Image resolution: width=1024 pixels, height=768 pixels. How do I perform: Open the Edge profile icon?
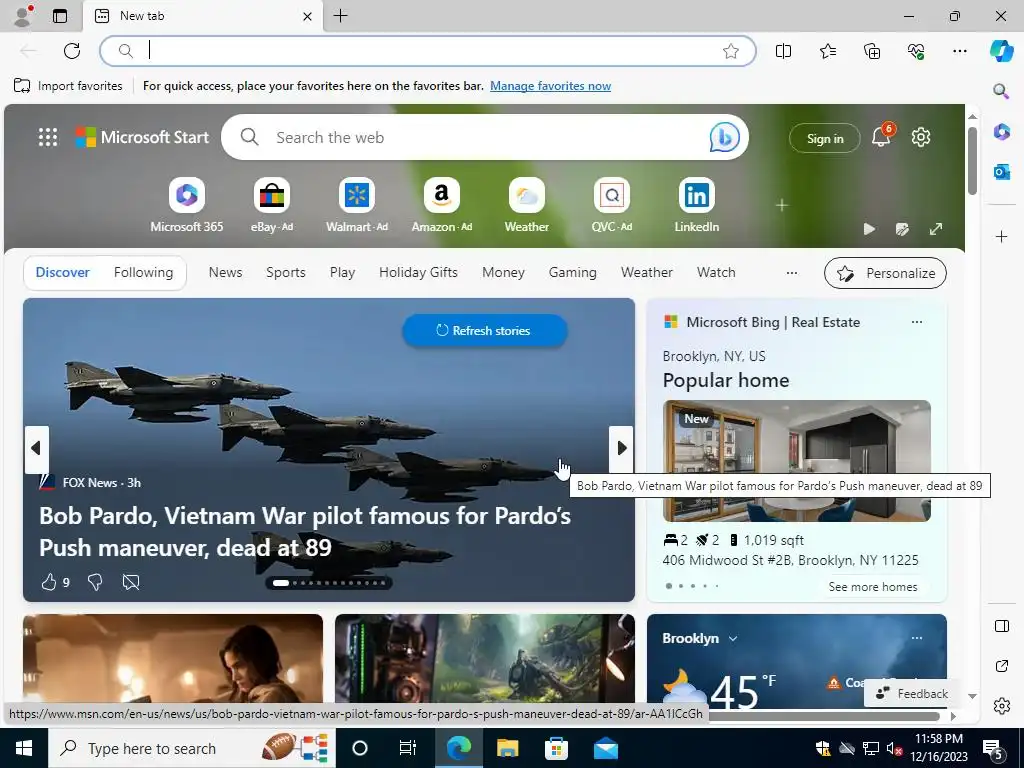(x=22, y=16)
